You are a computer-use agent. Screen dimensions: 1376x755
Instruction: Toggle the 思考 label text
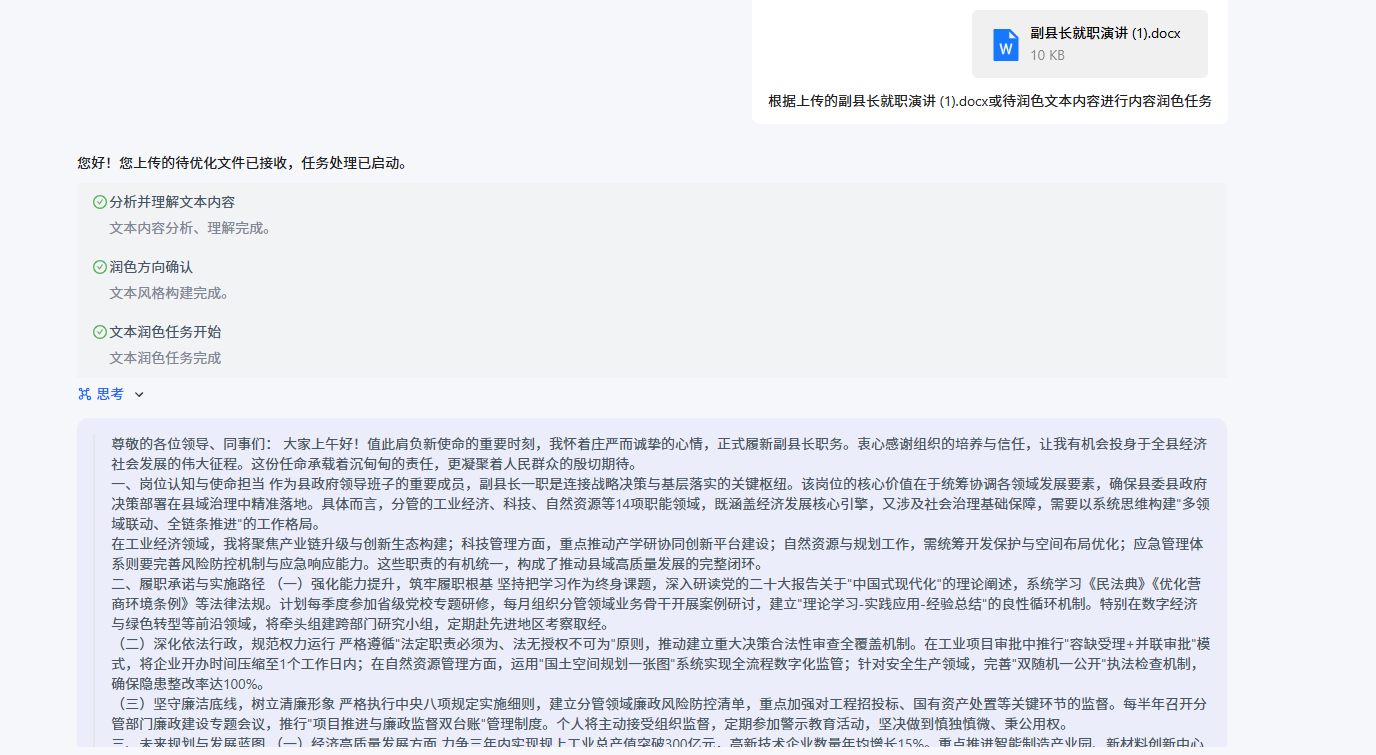tap(110, 394)
